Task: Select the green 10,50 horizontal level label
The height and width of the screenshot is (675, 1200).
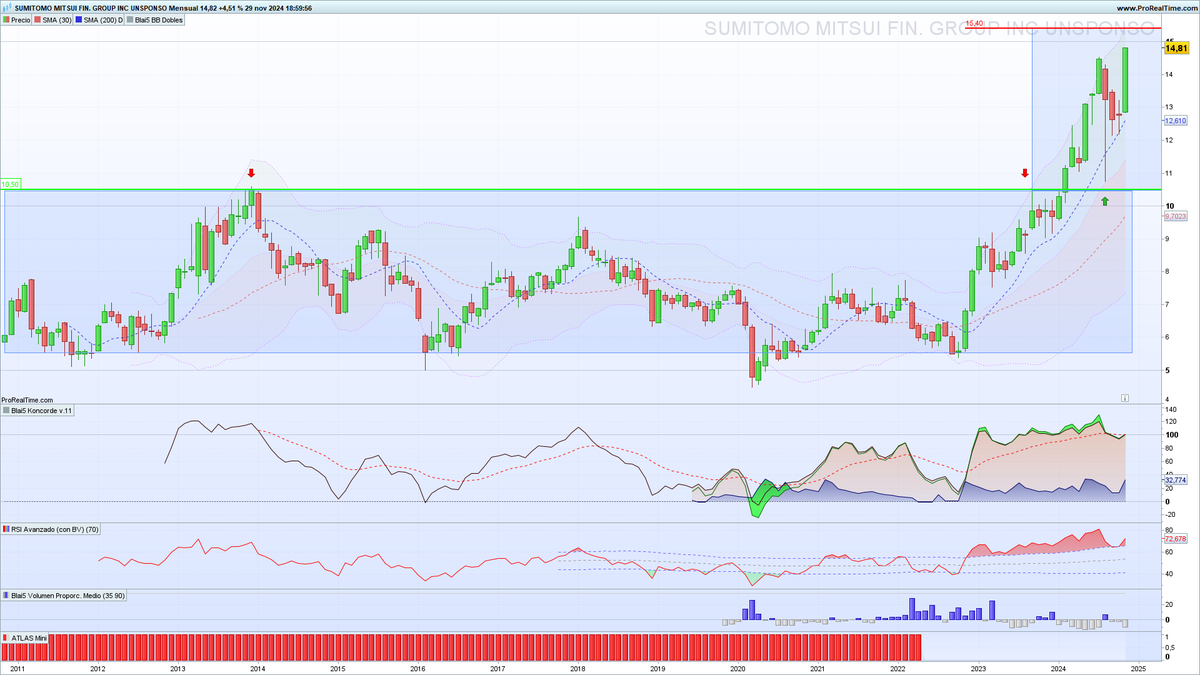Action: click(10, 184)
